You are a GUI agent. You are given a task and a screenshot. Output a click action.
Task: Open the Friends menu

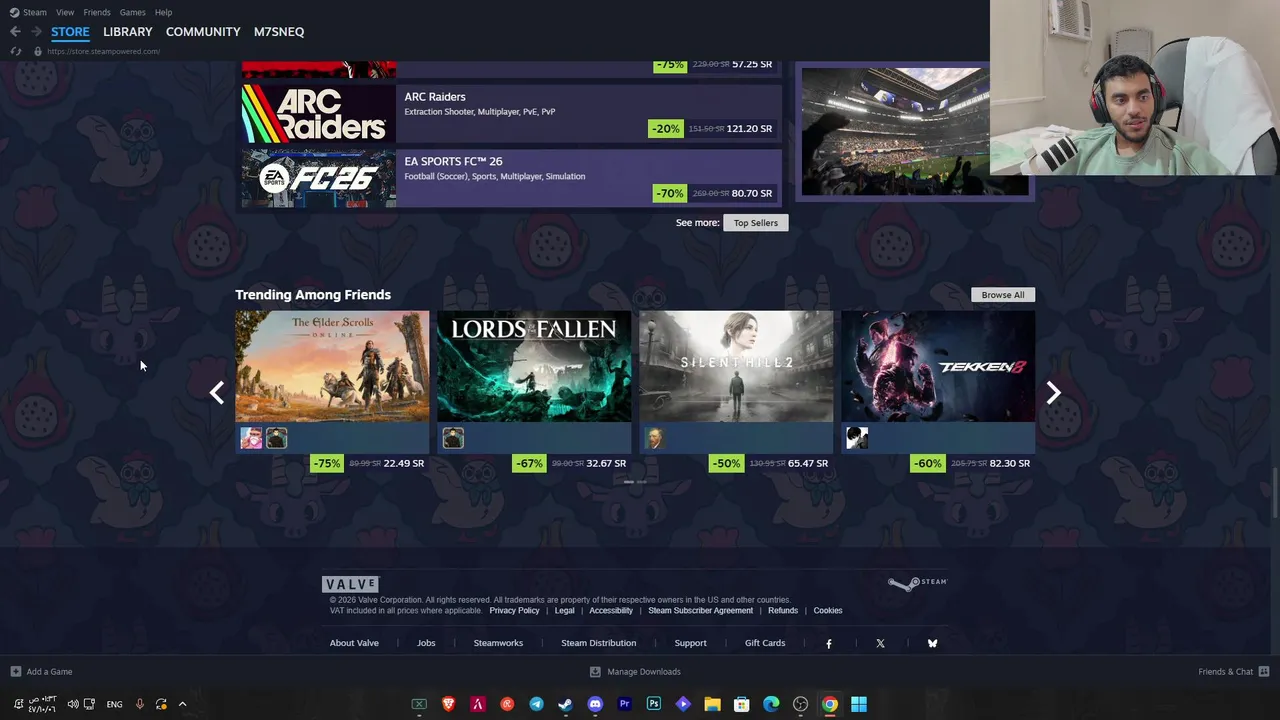click(x=97, y=12)
